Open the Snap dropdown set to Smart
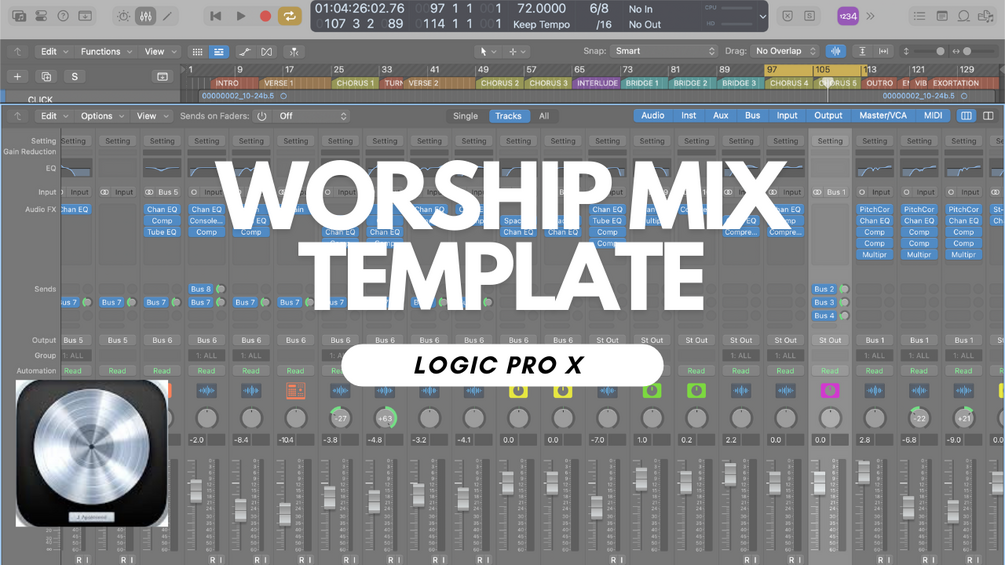 click(664, 51)
